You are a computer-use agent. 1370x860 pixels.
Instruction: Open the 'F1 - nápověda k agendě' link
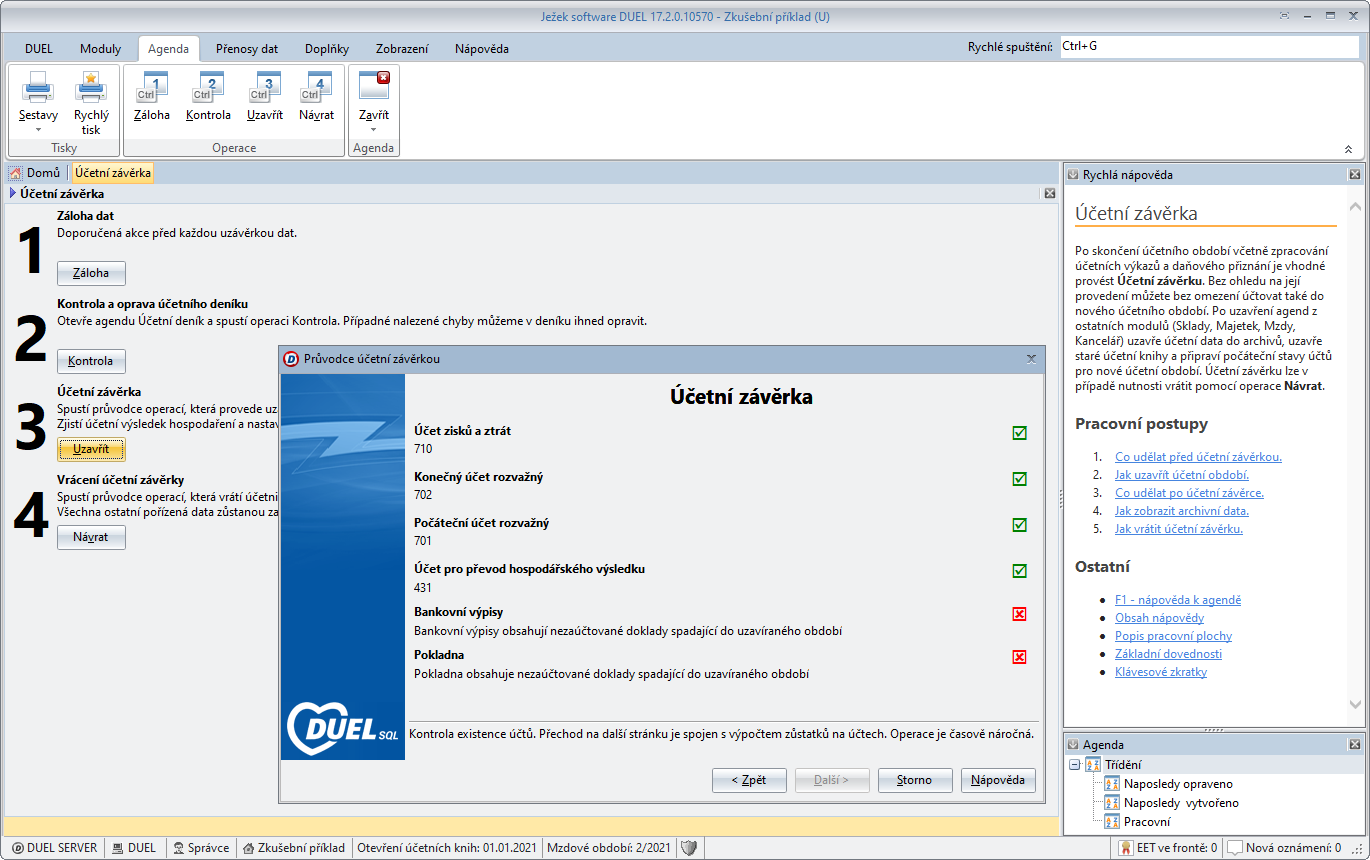tap(1178, 600)
